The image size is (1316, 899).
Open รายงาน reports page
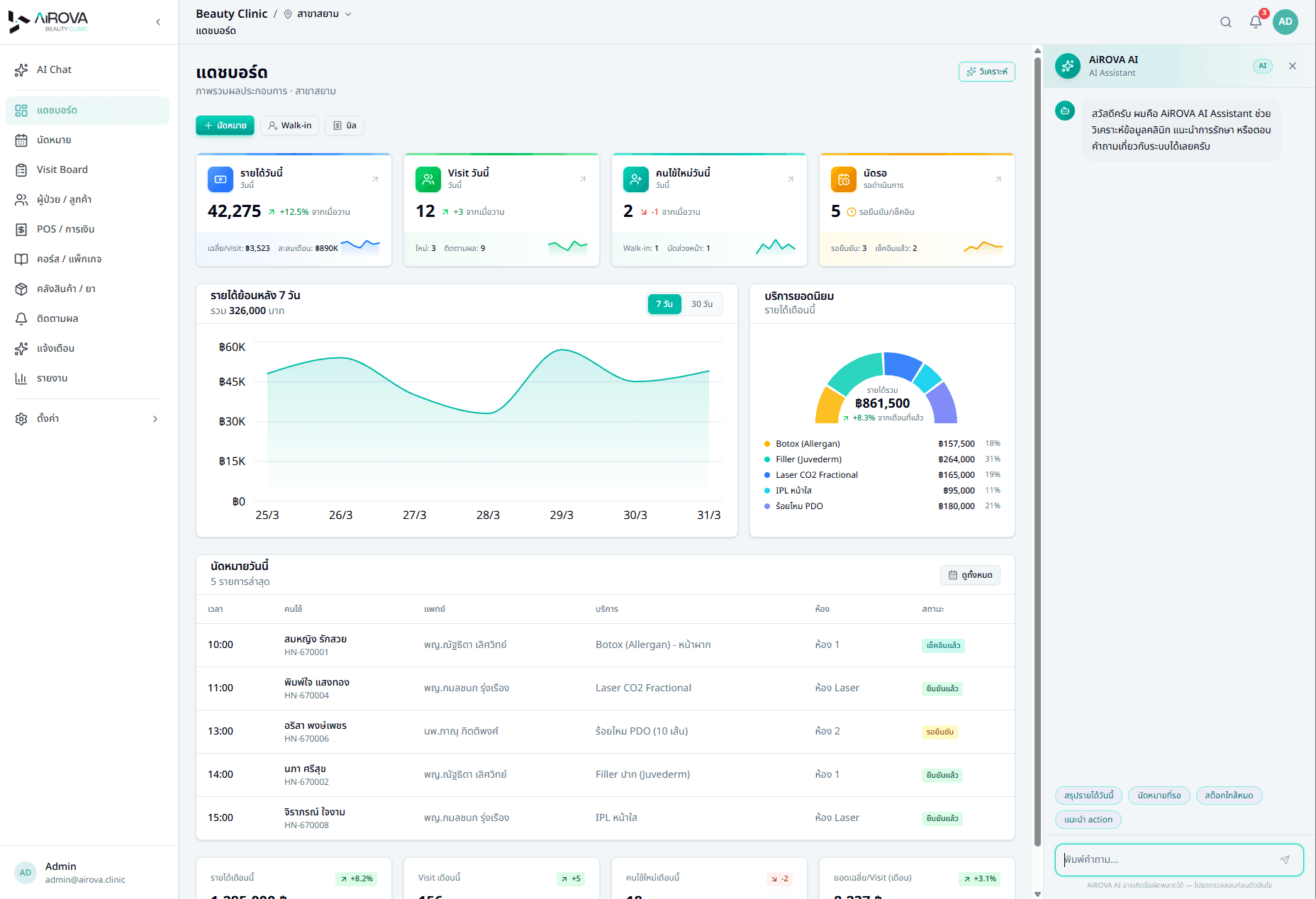87,378
